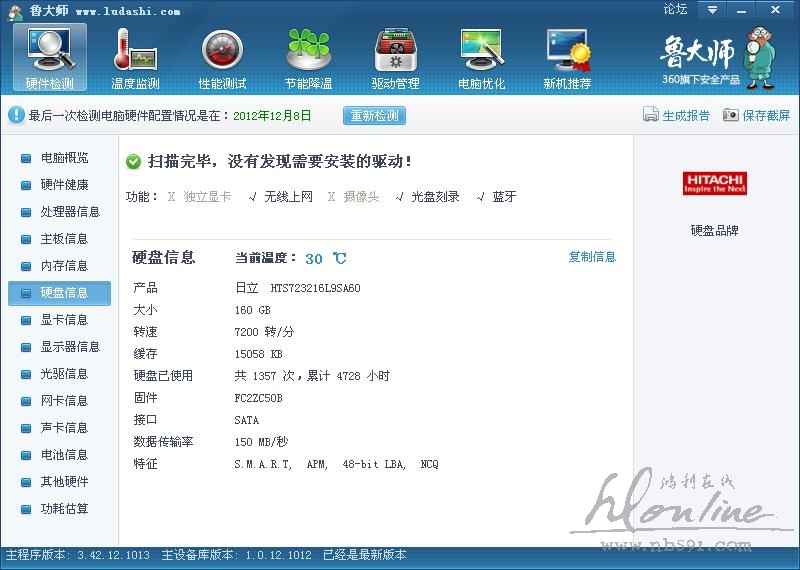Open the 硬件检测 hardware detection icon
This screenshot has width=800, height=570.
point(49,50)
